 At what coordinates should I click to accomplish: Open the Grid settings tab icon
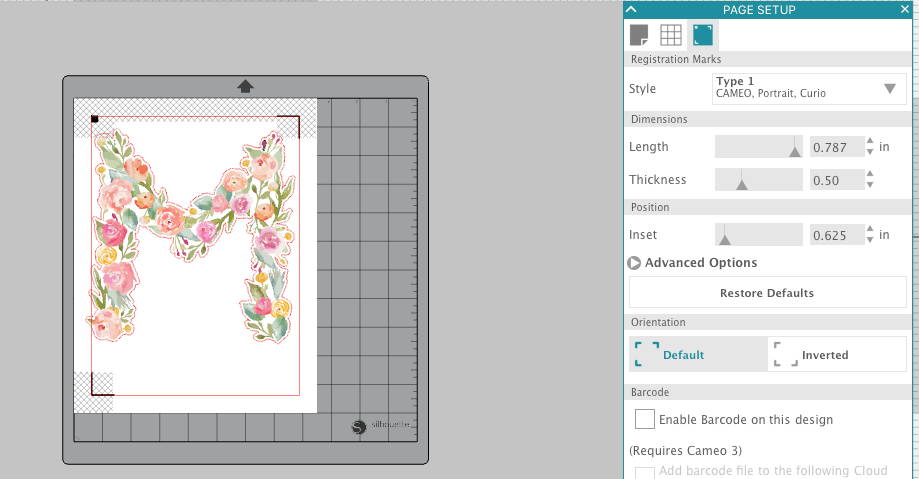tap(670, 35)
